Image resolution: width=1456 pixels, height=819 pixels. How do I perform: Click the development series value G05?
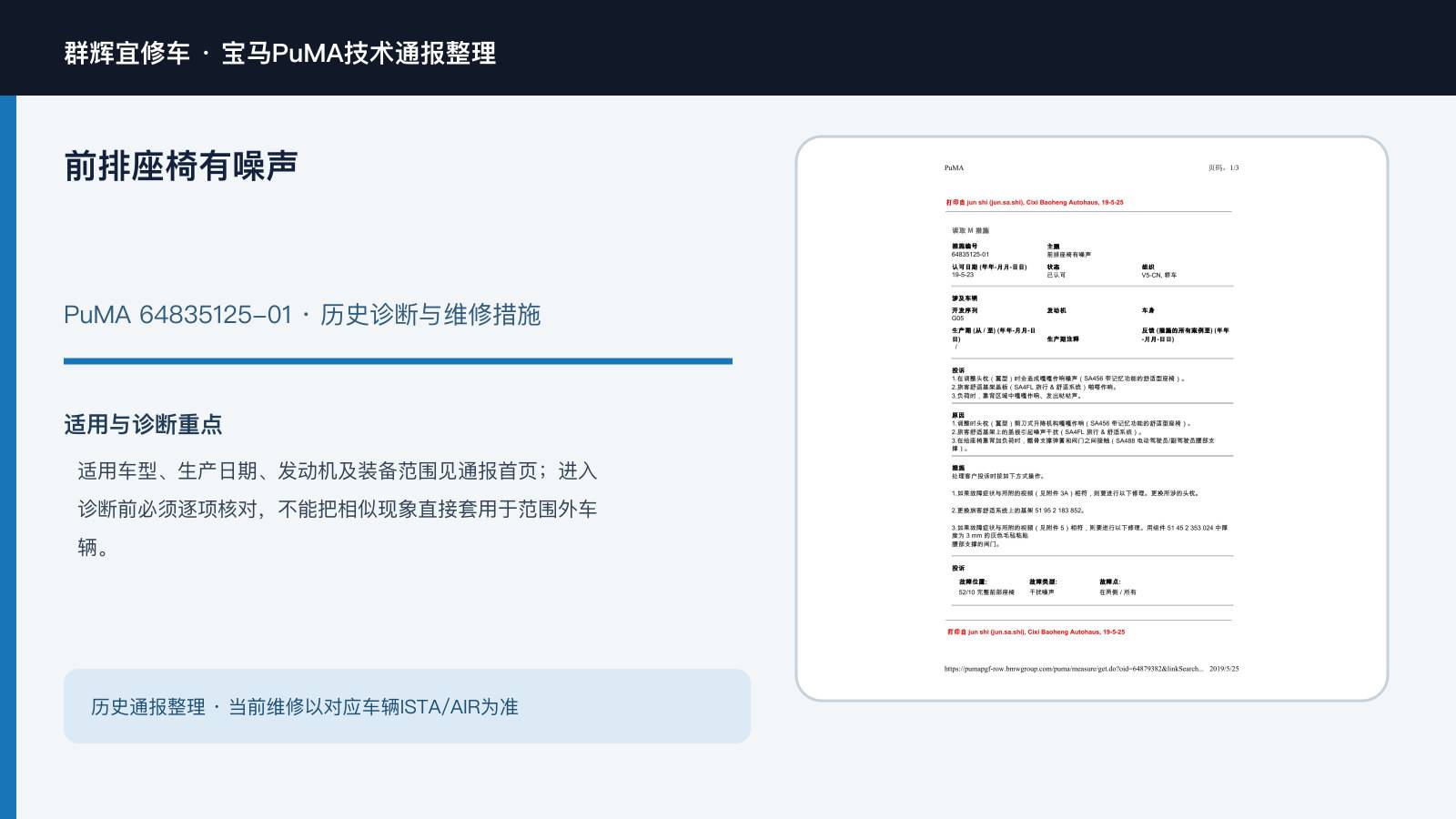957,318
